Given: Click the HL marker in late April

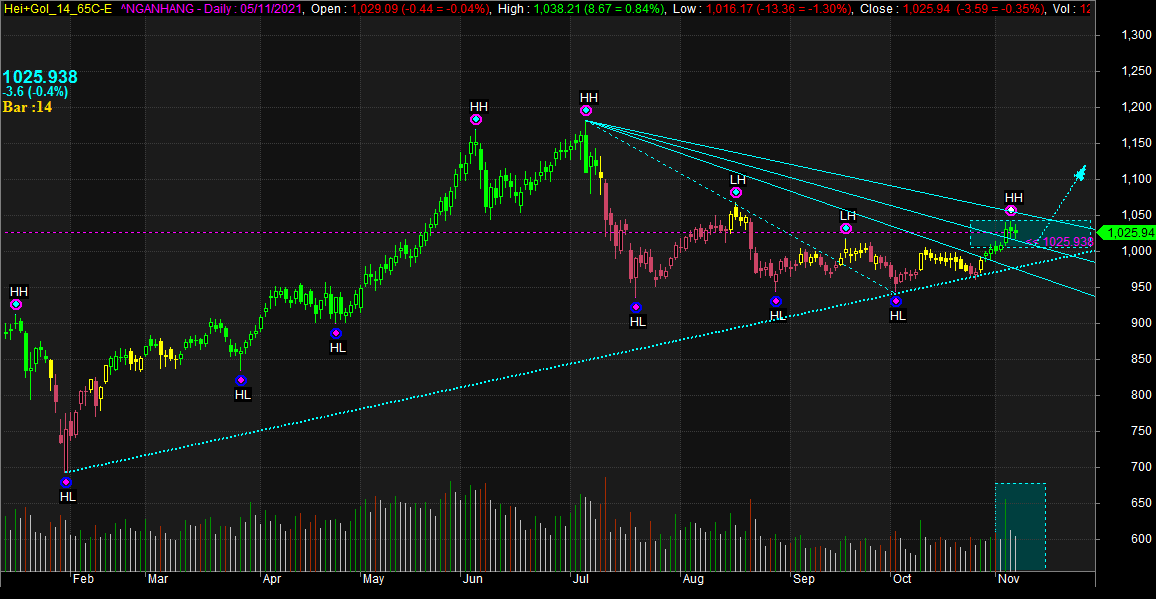Looking at the screenshot, I should 336,333.
